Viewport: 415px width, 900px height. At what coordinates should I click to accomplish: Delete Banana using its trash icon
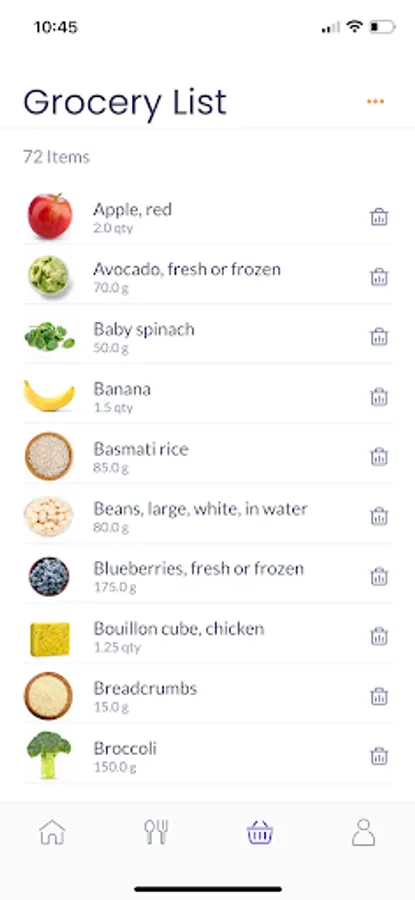(379, 397)
